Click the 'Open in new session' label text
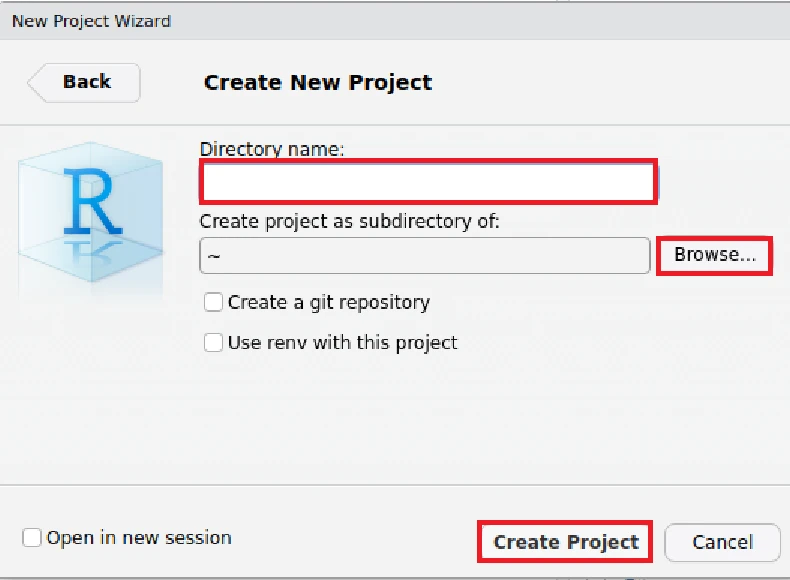The width and height of the screenshot is (790, 580). pos(139,538)
